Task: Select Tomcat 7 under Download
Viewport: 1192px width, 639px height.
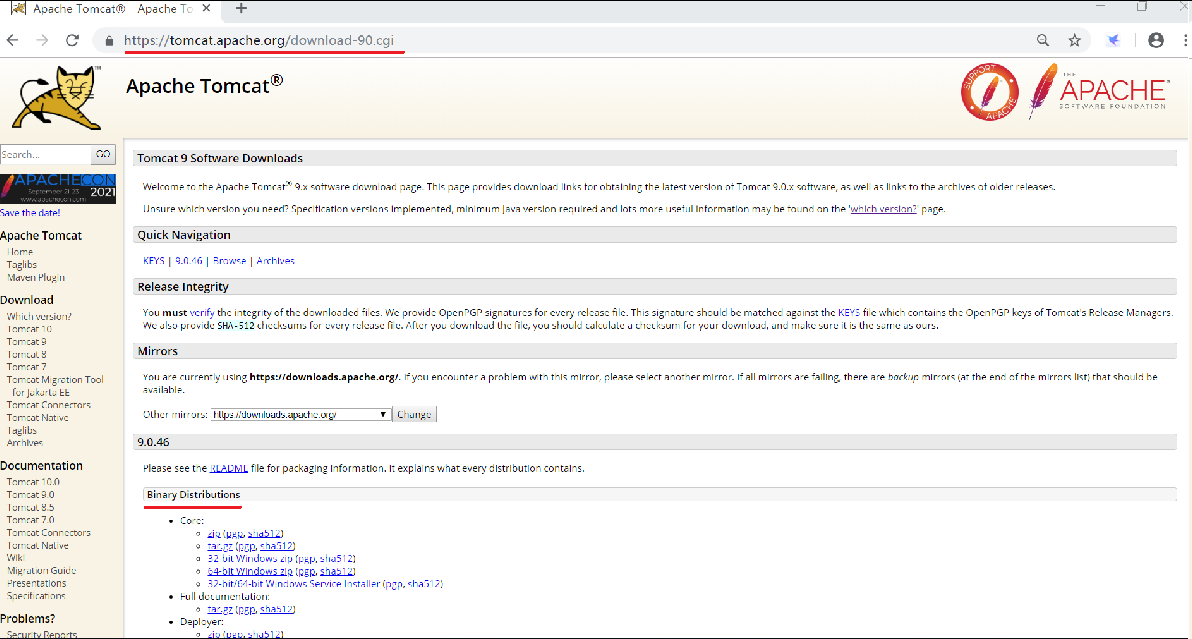Action: pyautogui.click(x=27, y=367)
